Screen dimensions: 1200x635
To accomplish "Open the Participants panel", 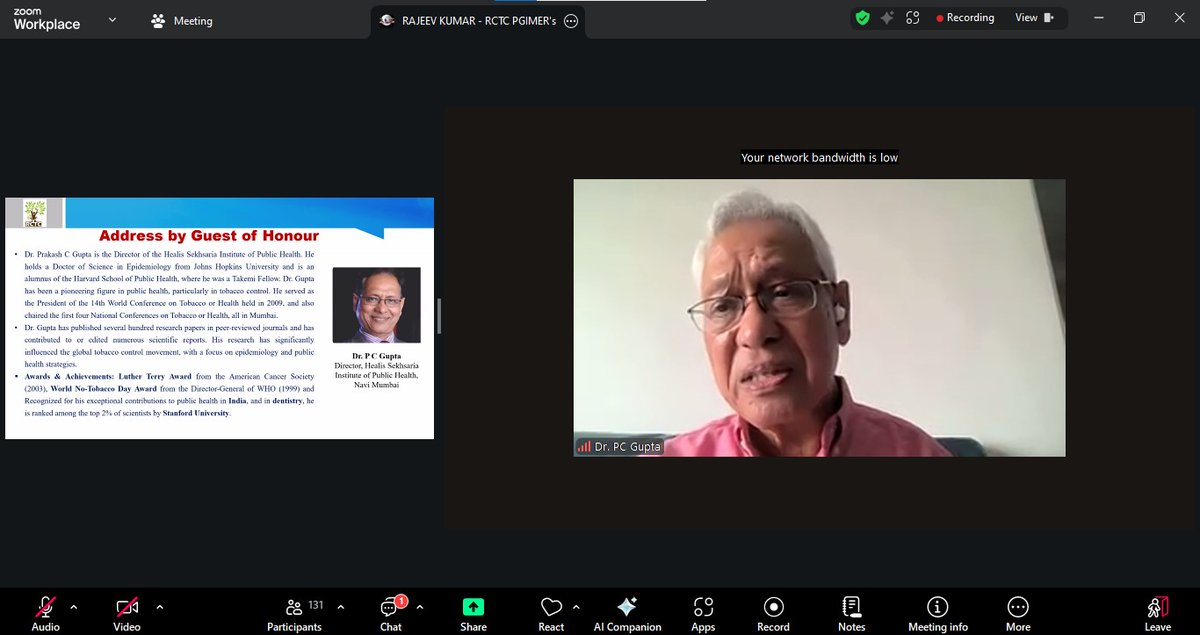I will pyautogui.click(x=294, y=612).
